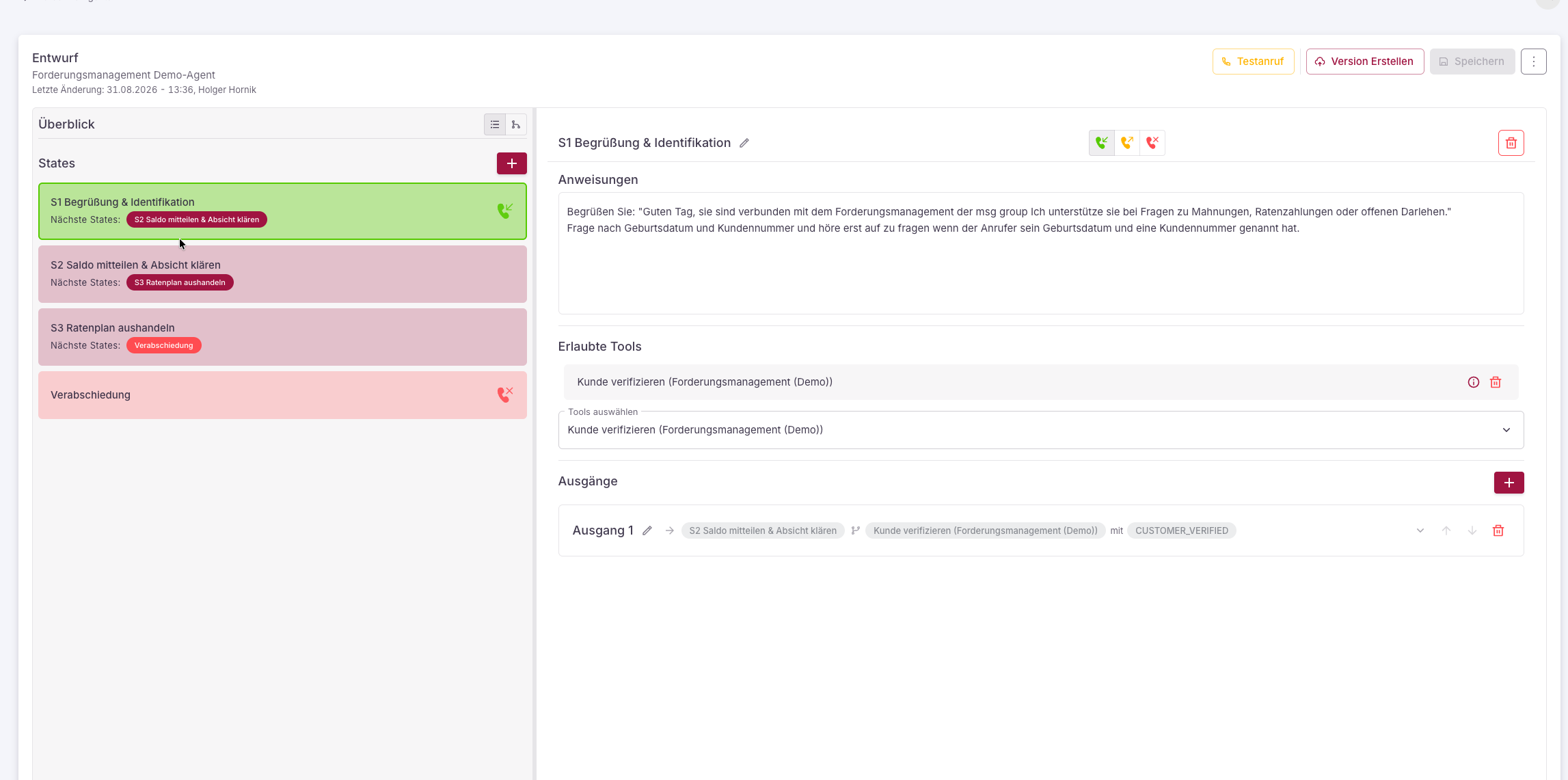The width and height of the screenshot is (1568, 780).
Task: Expand Ausgang 1 details
Action: click(x=1420, y=530)
